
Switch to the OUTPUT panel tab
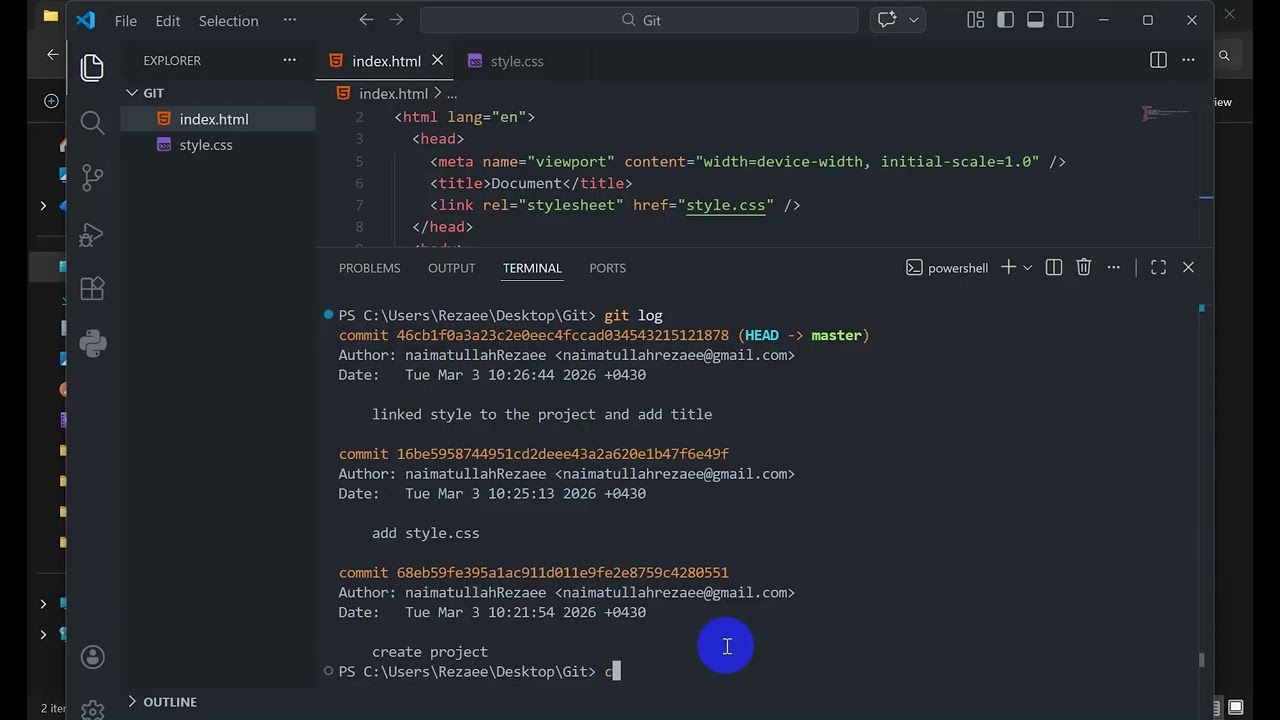(451, 268)
